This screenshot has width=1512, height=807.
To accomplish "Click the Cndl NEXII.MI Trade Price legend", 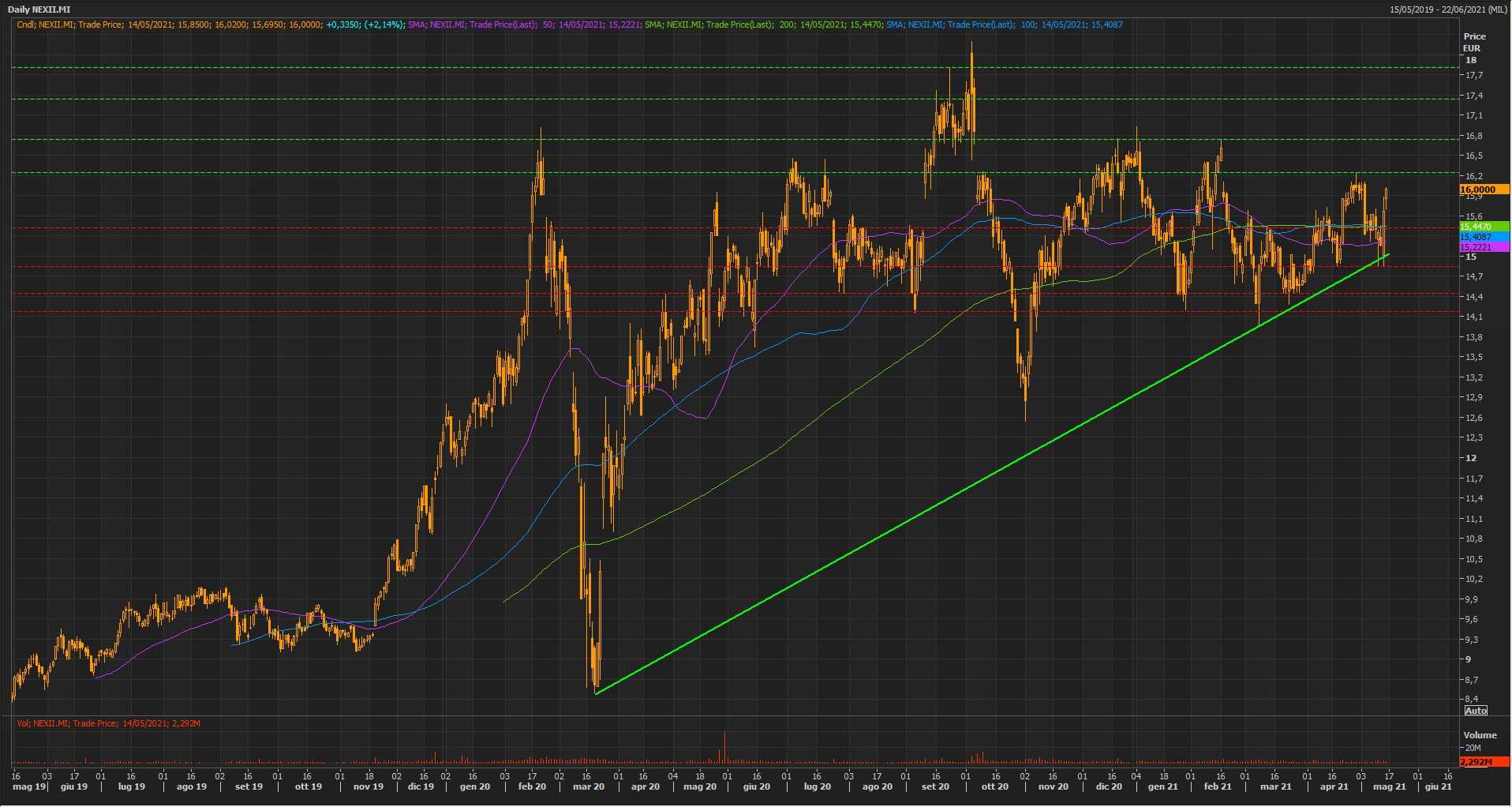I will point(209,24).
